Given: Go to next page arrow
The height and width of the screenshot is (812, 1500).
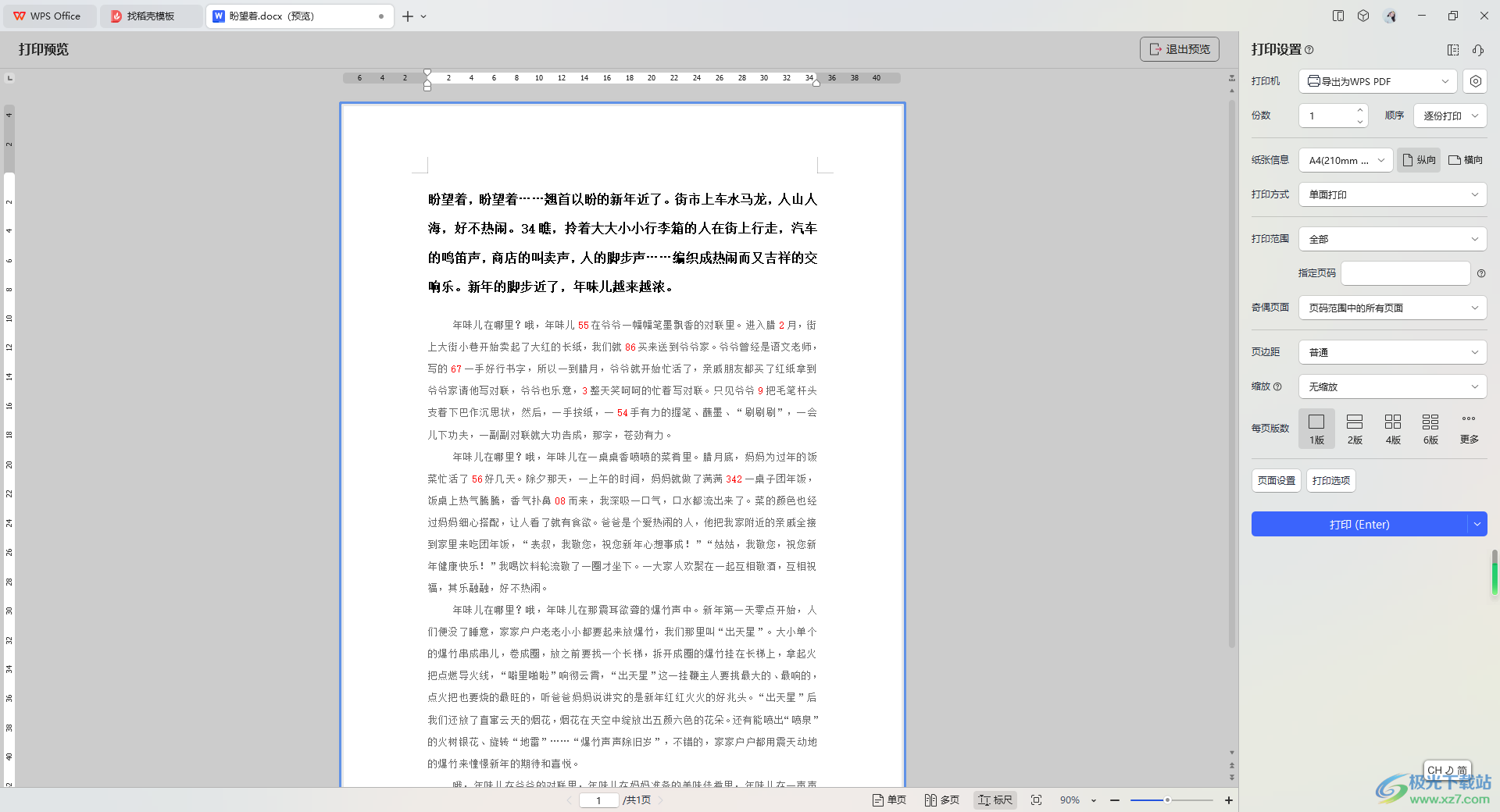Looking at the screenshot, I should (x=661, y=800).
